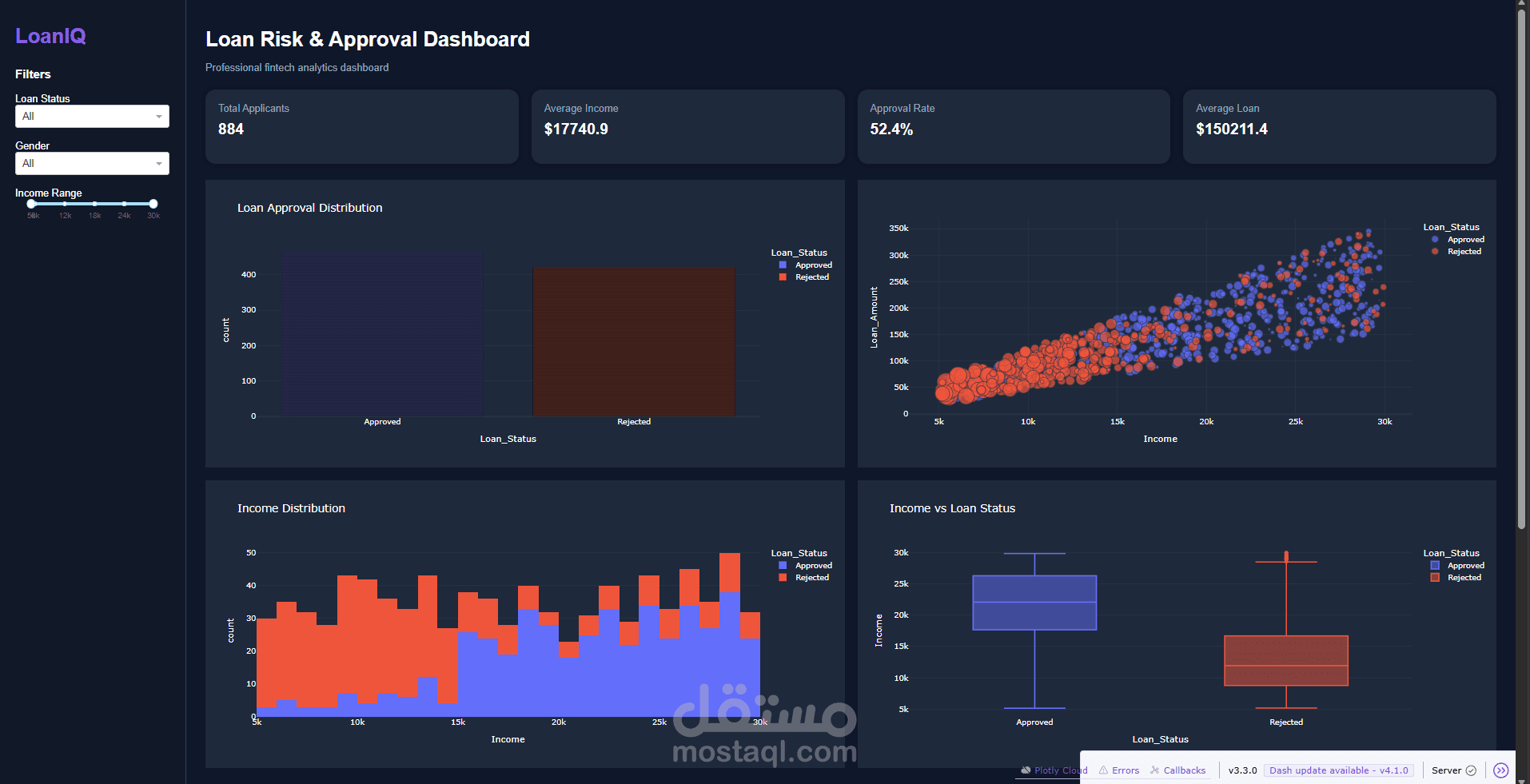Collapse the Dash dev tools bar
Viewport: 1530px width, 784px height.
click(x=1501, y=770)
